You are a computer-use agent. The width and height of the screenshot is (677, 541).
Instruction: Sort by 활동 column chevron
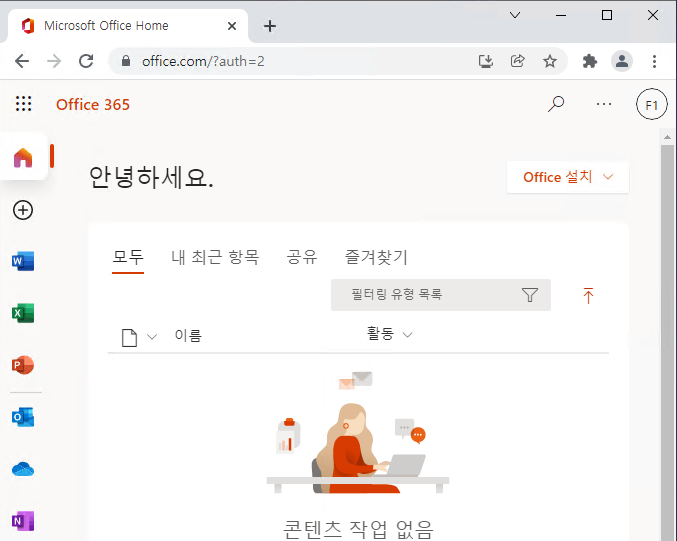(x=407, y=335)
